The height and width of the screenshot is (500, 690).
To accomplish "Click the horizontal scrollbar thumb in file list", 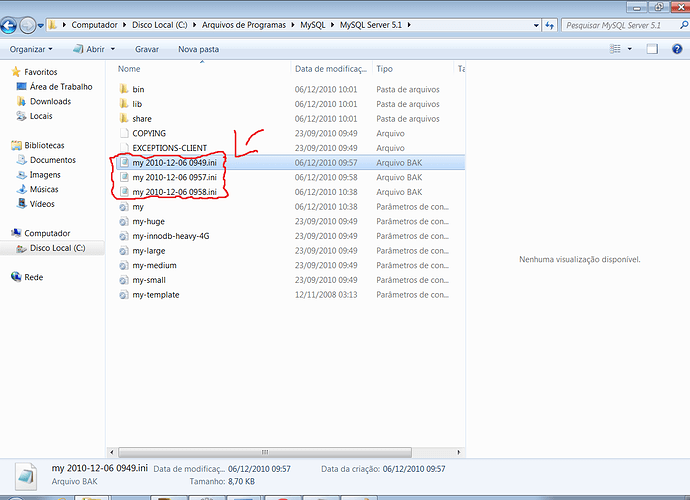I will click(x=265, y=452).
